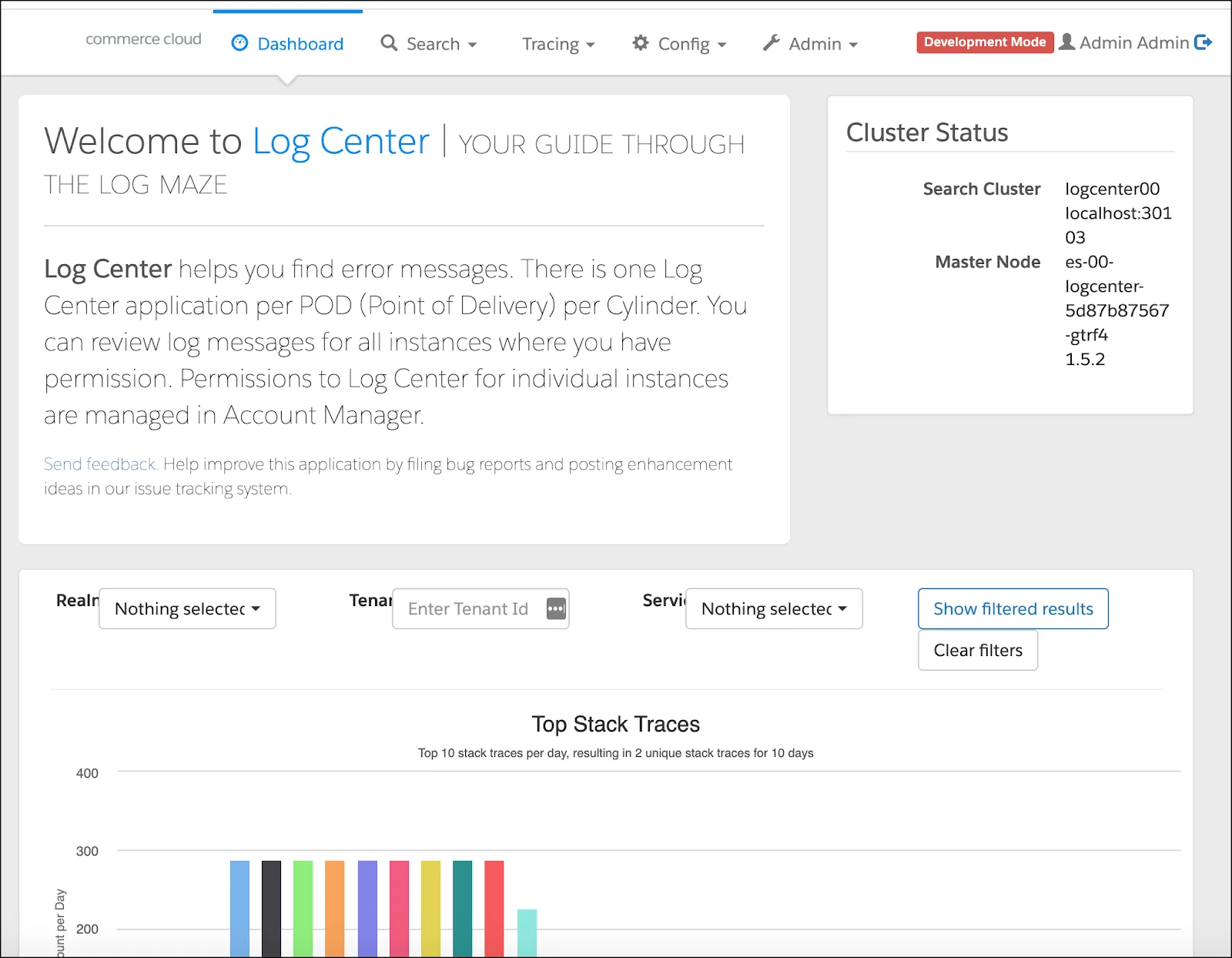Click the logcenter00 cluster name
Viewport: 1232px width, 958px height.
1112,189
